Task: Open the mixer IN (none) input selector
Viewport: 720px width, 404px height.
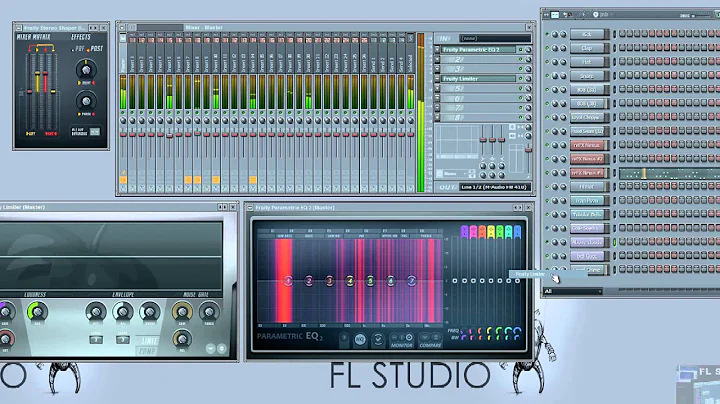Action: [495, 39]
